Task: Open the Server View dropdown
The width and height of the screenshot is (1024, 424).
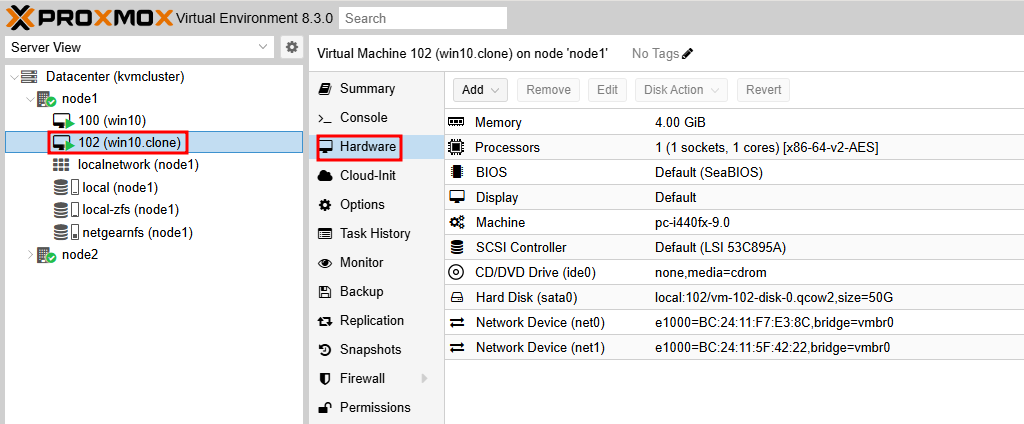Action: click(x=262, y=47)
